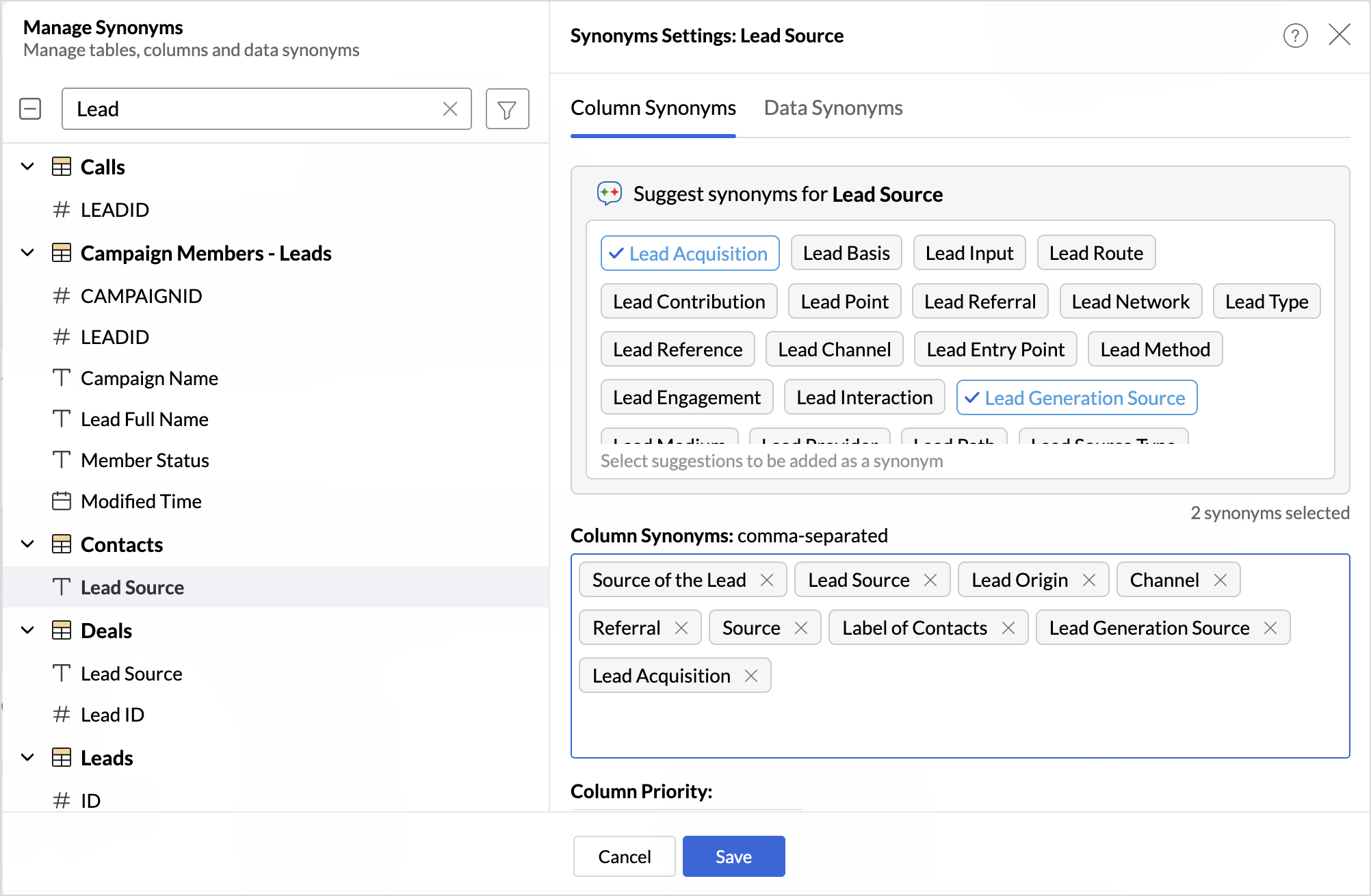Select the Lead Channel suggestion
Viewport: 1371px width, 896px height.
[x=834, y=350]
